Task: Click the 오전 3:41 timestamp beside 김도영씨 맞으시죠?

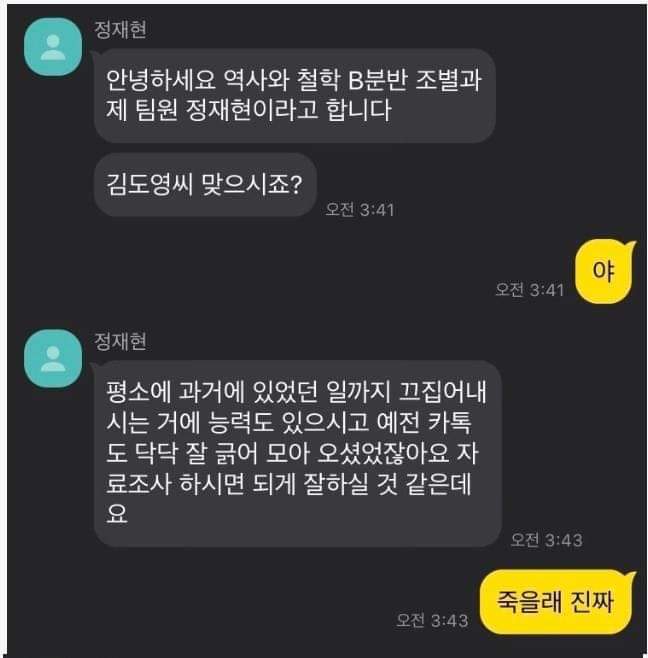Action: (360, 209)
